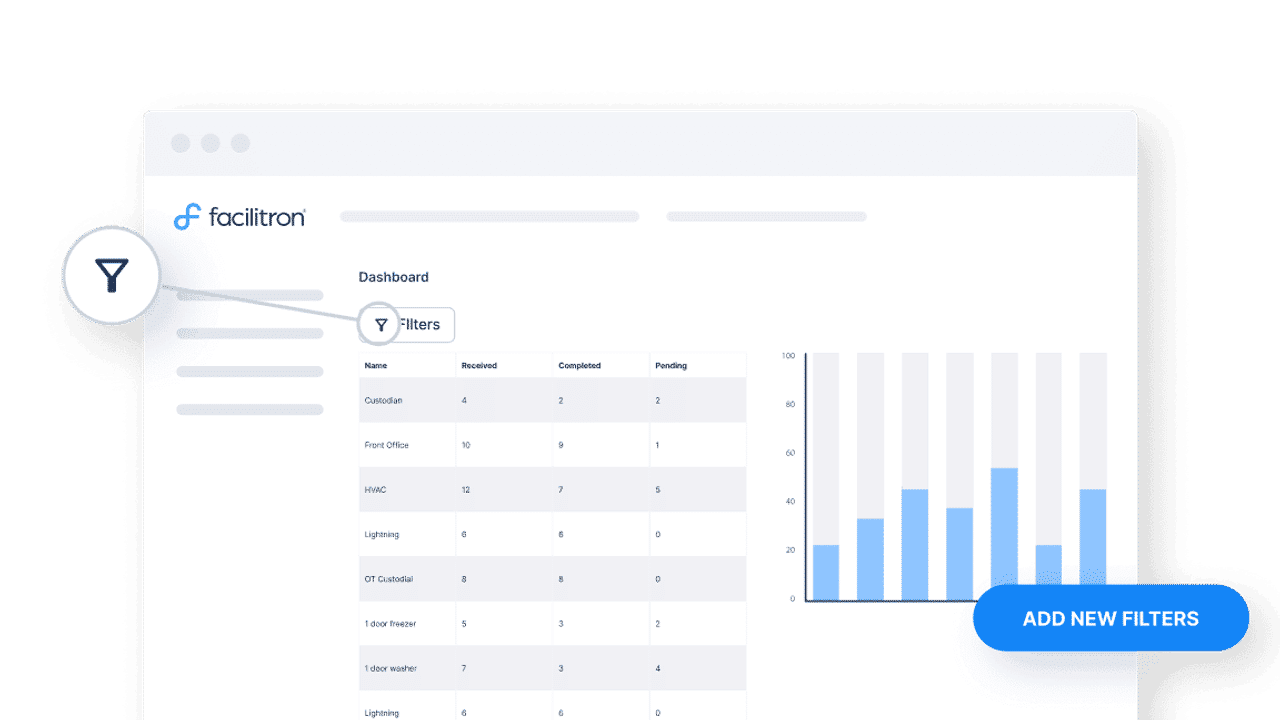The image size is (1280, 720).
Task: Click the Name column header
Action: [x=376, y=366]
